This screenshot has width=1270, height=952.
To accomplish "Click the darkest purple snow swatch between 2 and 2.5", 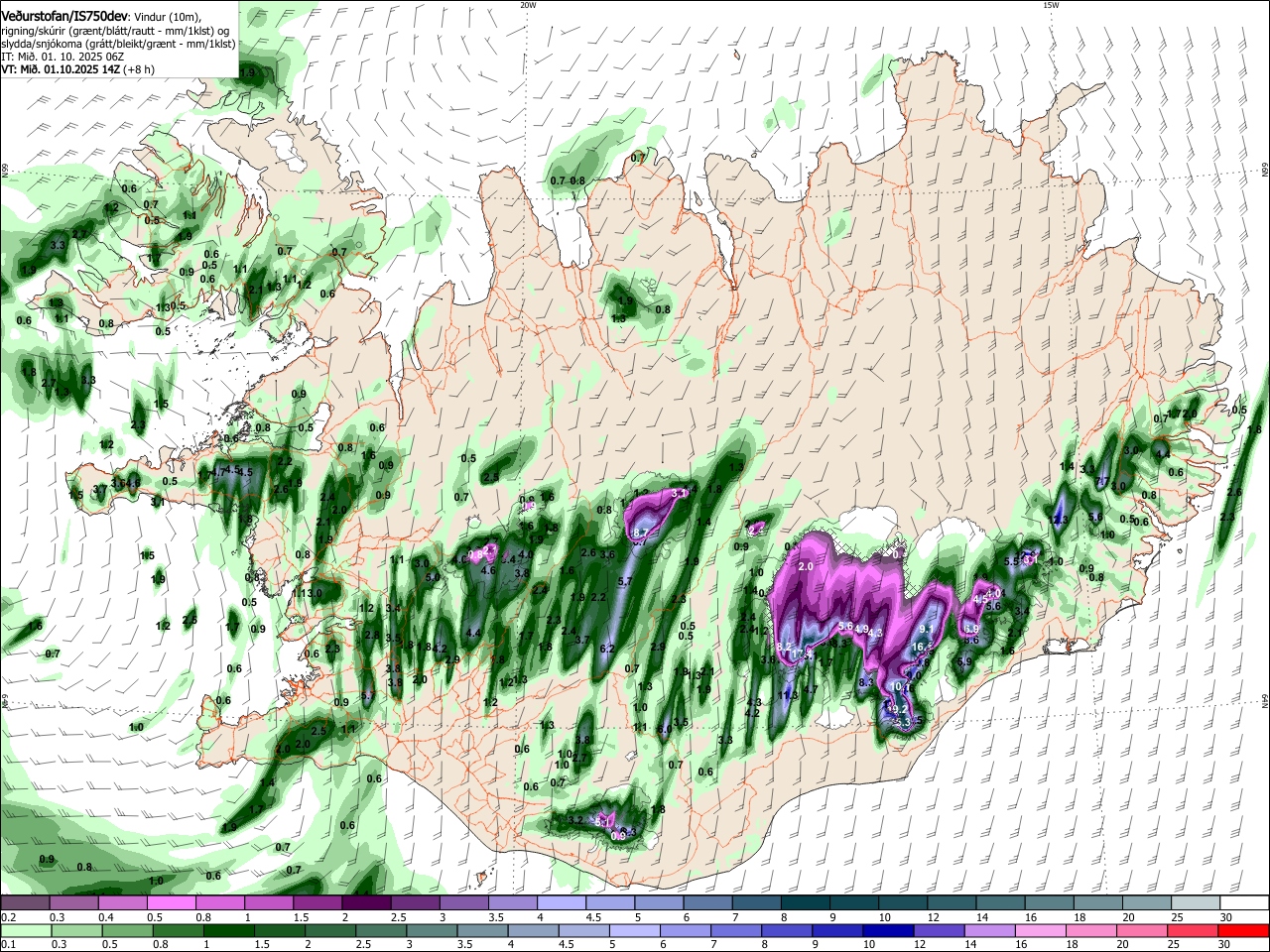I will click(365, 903).
